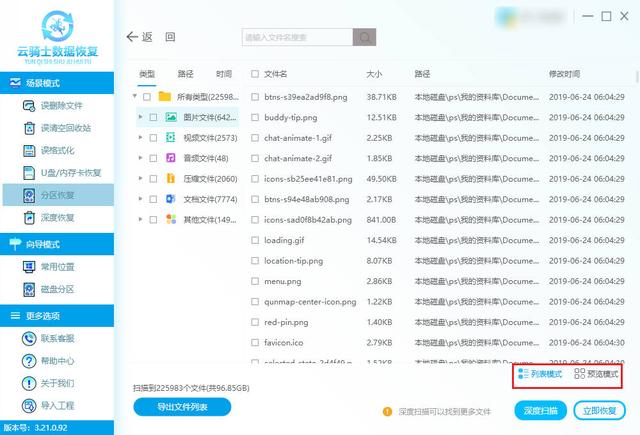Expand the 视频文件(2573) node
The height and width of the screenshot is (435, 640).
[x=140, y=138]
